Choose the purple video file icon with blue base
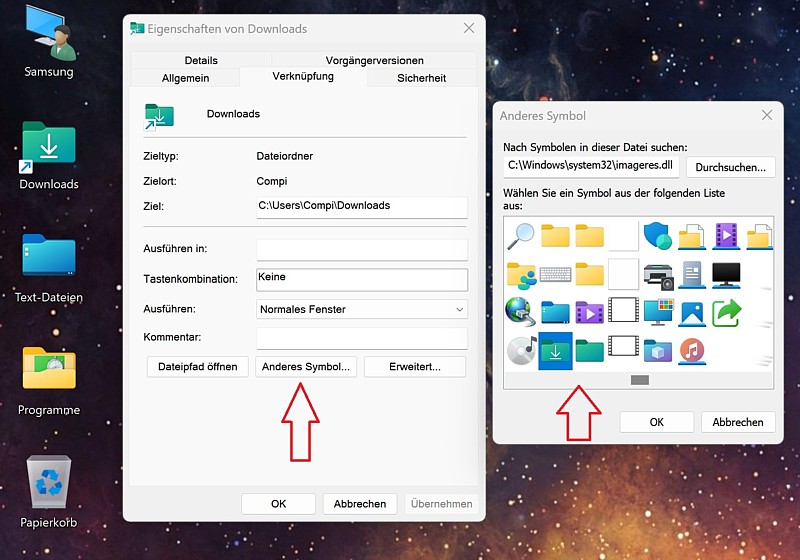This screenshot has height=560, width=800. pyautogui.click(x=727, y=236)
